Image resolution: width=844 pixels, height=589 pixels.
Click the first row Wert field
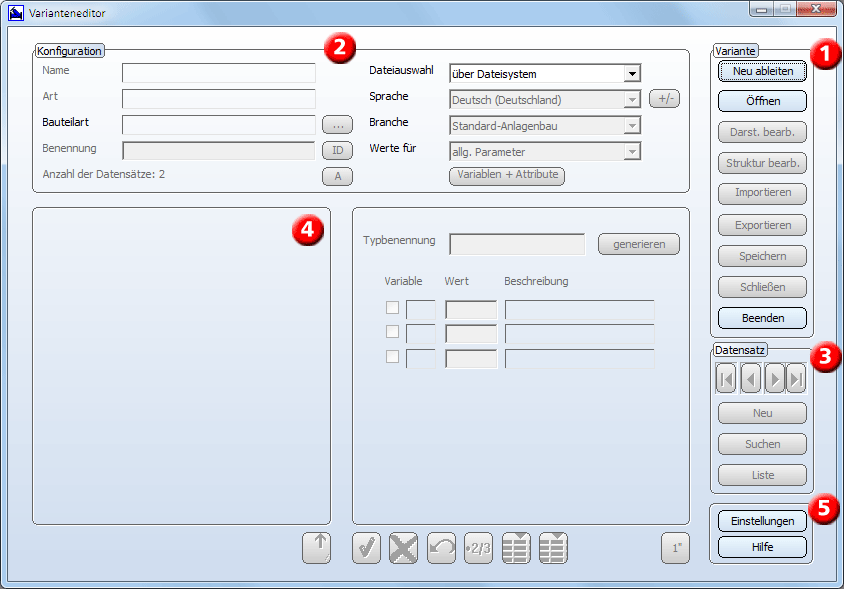[471, 310]
